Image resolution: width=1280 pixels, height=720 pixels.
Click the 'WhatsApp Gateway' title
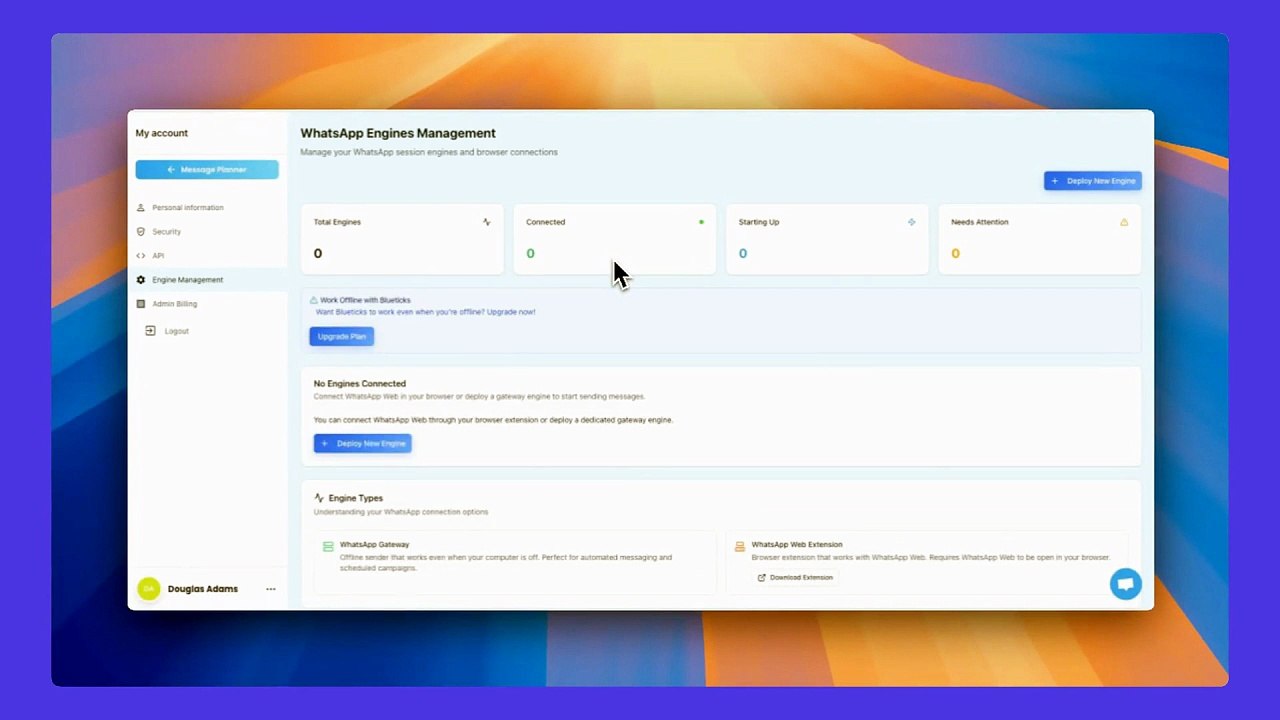coord(374,545)
